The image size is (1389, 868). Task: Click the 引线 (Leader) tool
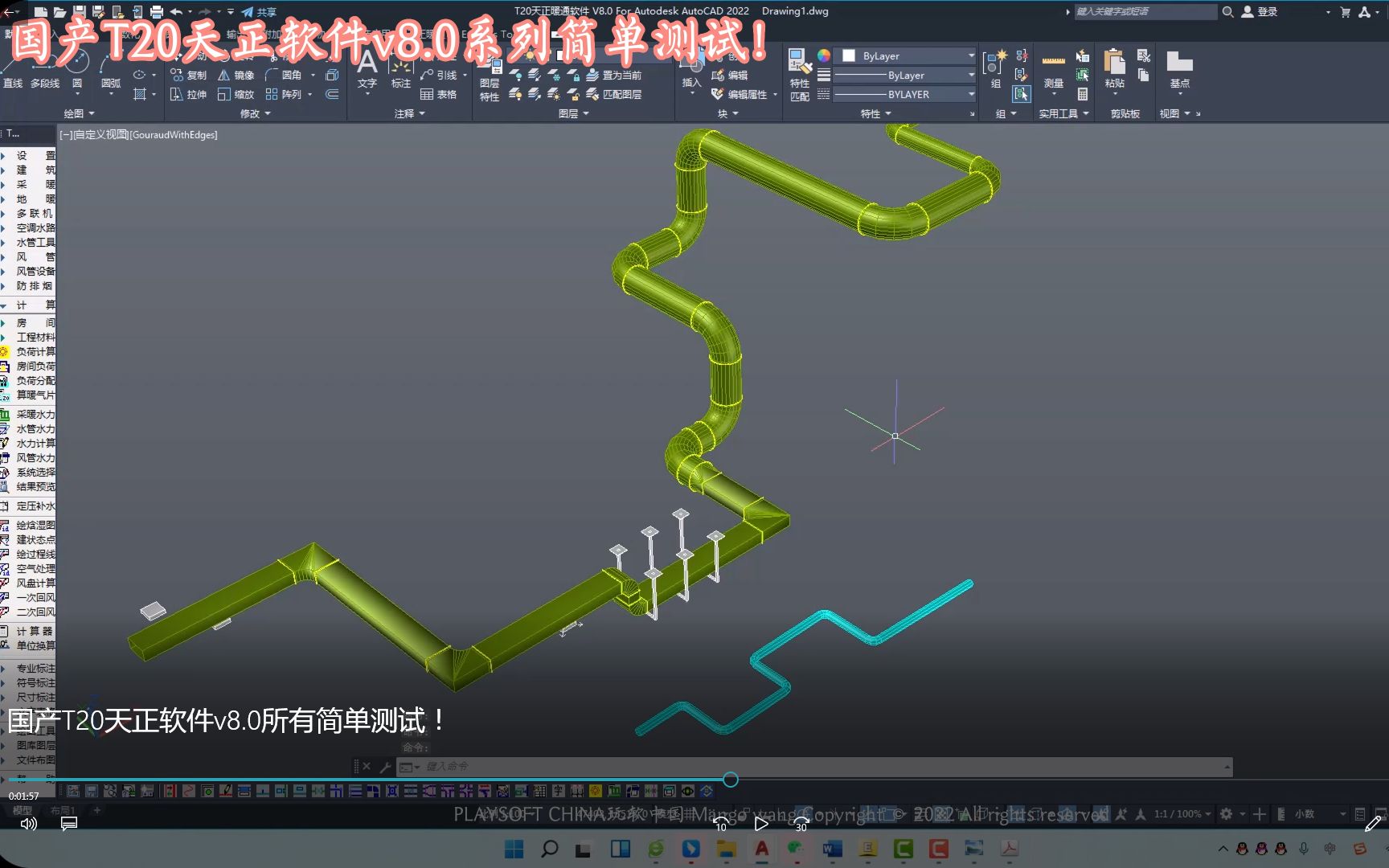tap(439, 75)
